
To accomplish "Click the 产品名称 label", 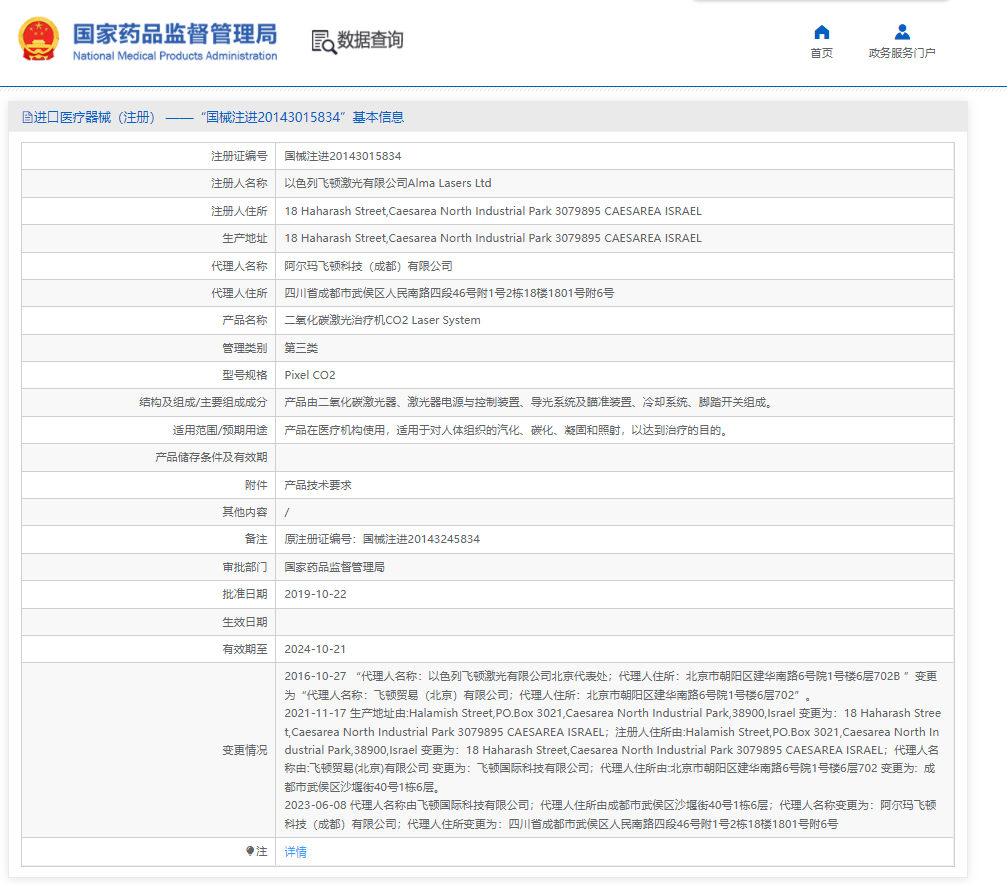I will click(245, 320).
